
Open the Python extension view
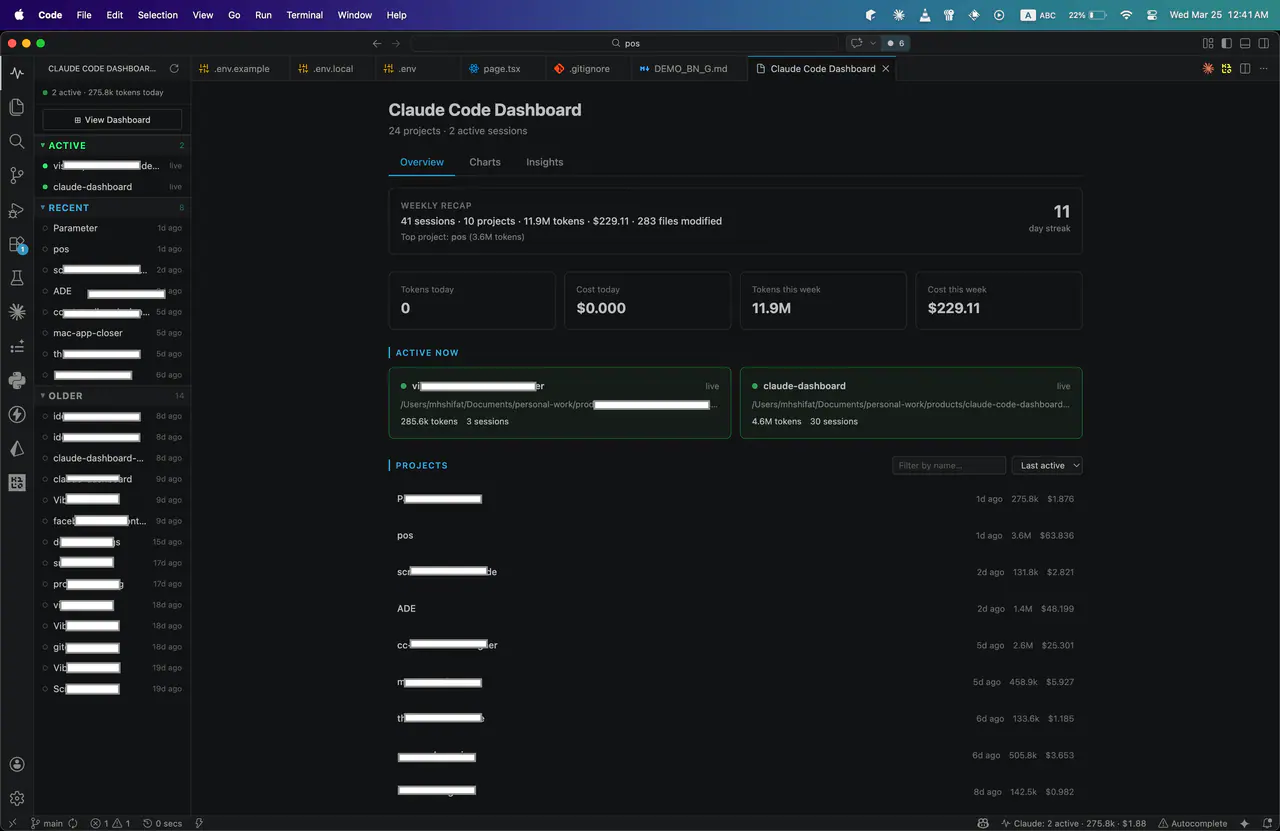pos(16,380)
